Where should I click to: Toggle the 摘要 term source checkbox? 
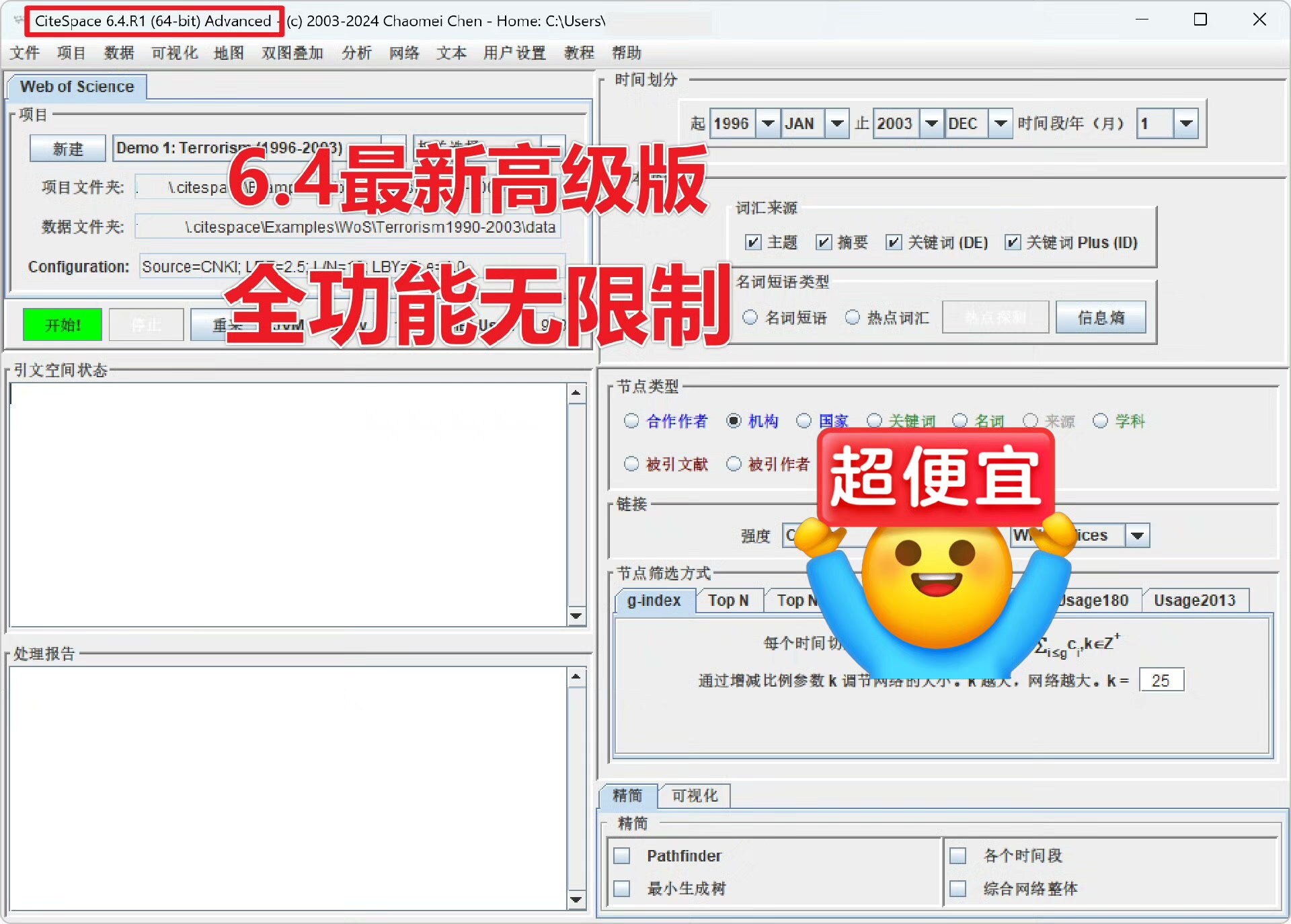pos(823,242)
